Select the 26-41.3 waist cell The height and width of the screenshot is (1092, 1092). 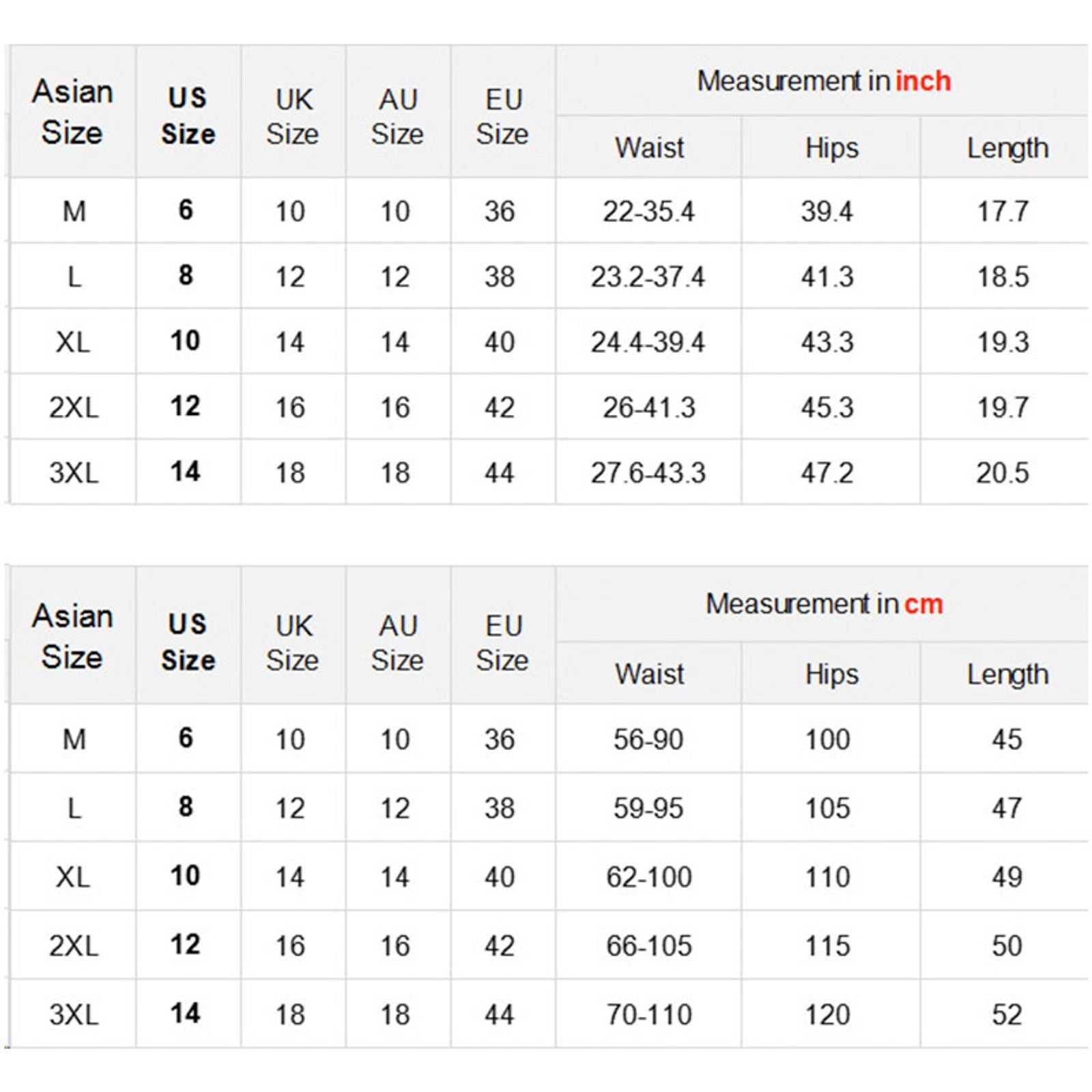[648, 407]
